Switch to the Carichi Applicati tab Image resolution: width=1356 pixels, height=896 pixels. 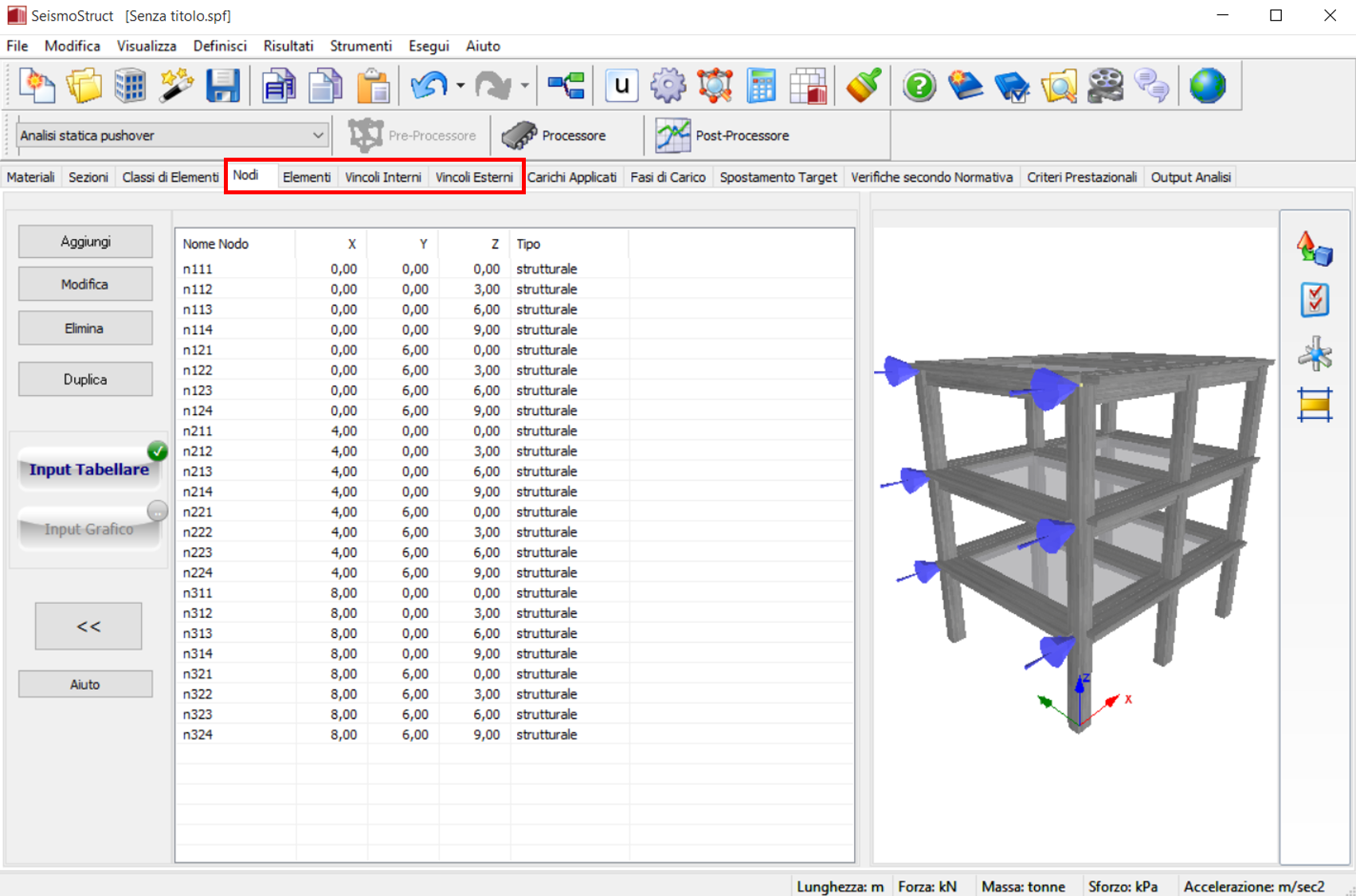tap(572, 177)
